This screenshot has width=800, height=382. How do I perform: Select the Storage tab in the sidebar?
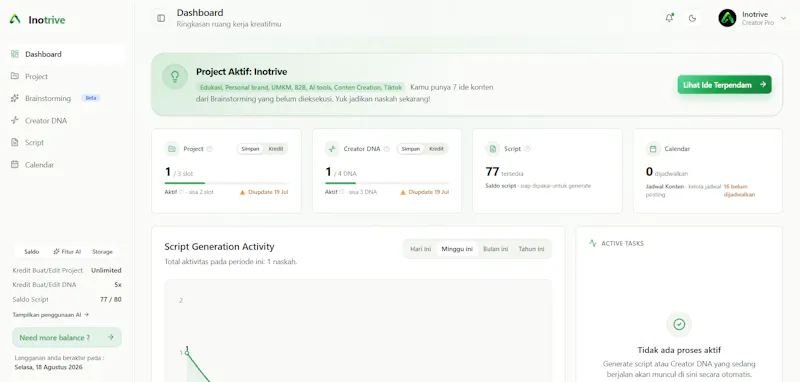102,252
